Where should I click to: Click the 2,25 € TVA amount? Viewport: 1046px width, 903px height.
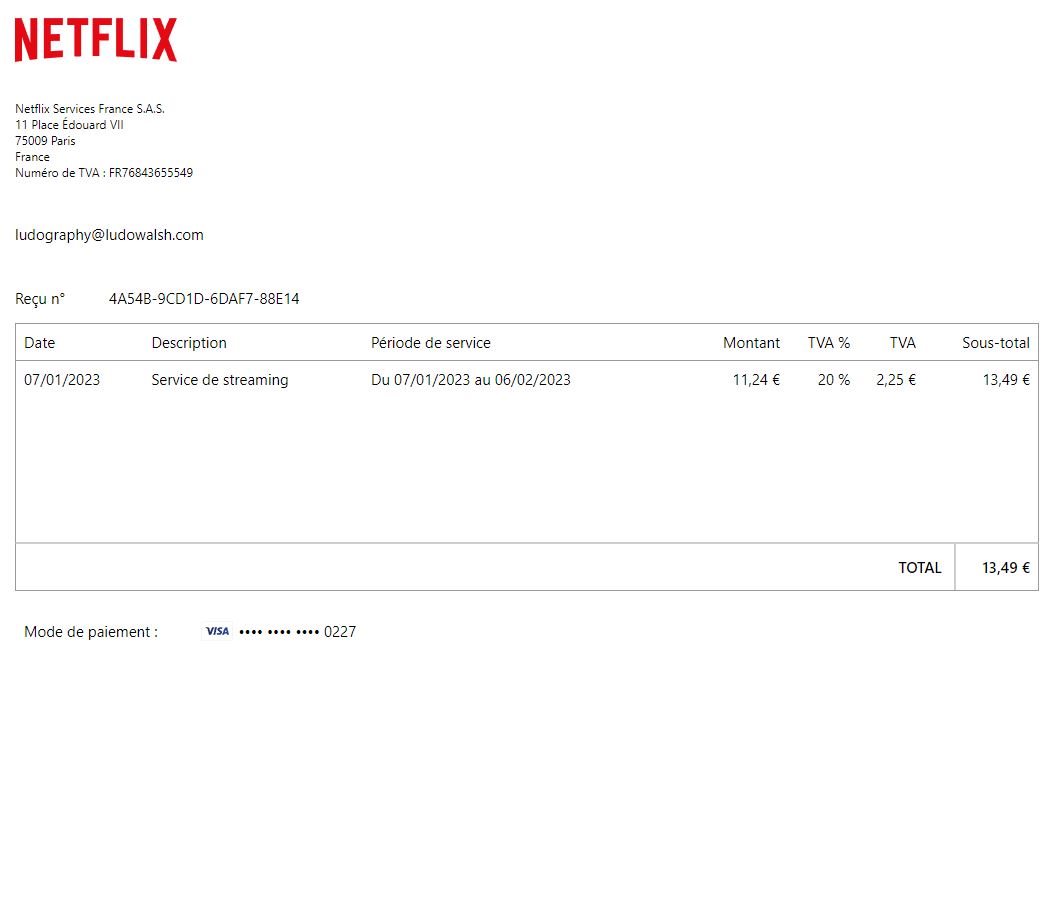pos(895,380)
